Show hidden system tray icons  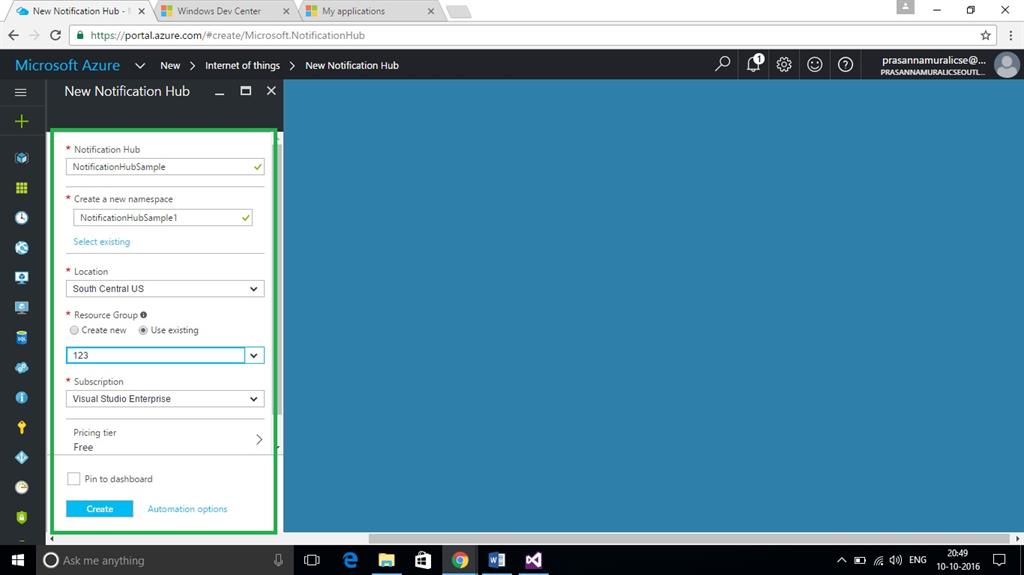pyautogui.click(x=841, y=560)
